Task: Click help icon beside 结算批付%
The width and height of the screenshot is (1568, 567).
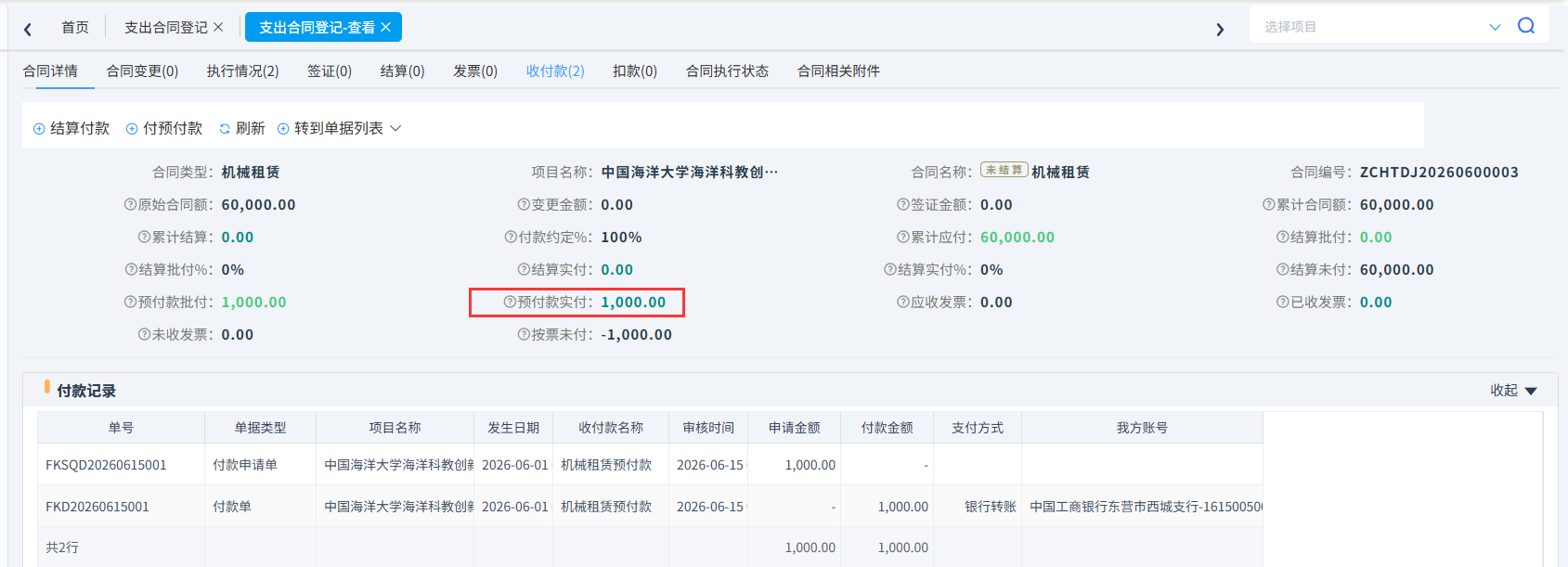Action: (132, 270)
